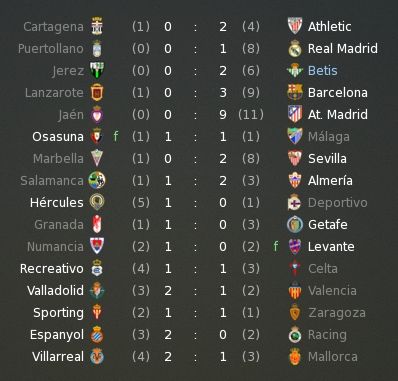The height and width of the screenshot is (381, 398).
Task: Click the Athletic club crest
Action: (x=295, y=26)
